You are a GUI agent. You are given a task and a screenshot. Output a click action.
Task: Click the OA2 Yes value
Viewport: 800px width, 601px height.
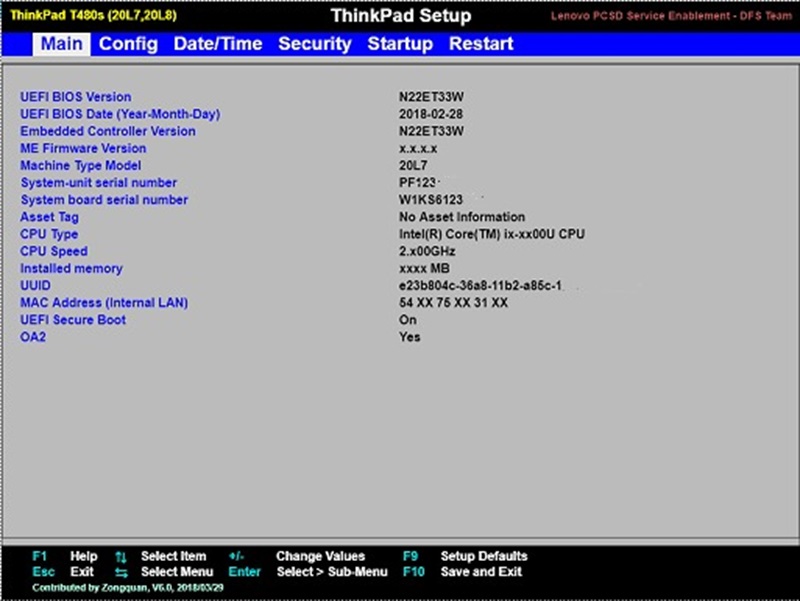point(409,337)
